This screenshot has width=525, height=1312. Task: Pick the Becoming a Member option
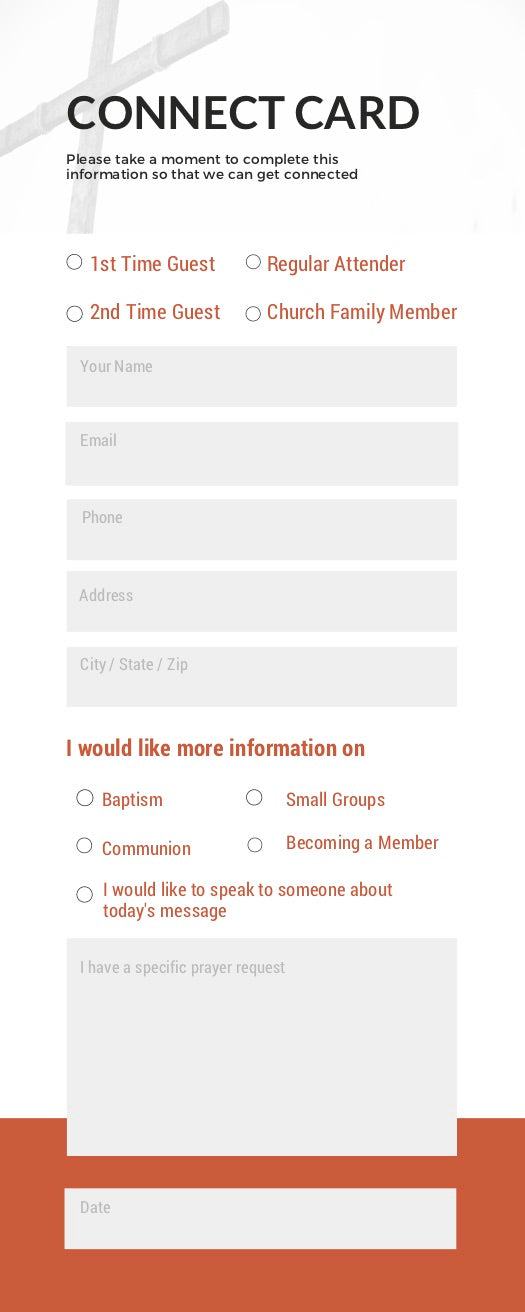(x=255, y=845)
